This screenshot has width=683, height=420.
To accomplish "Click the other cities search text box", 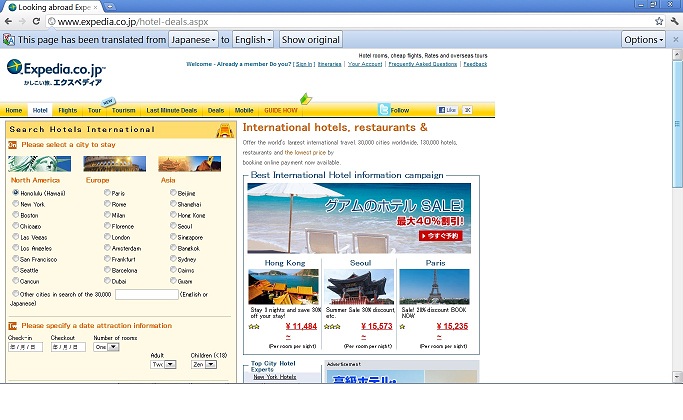I will pos(147,295).
